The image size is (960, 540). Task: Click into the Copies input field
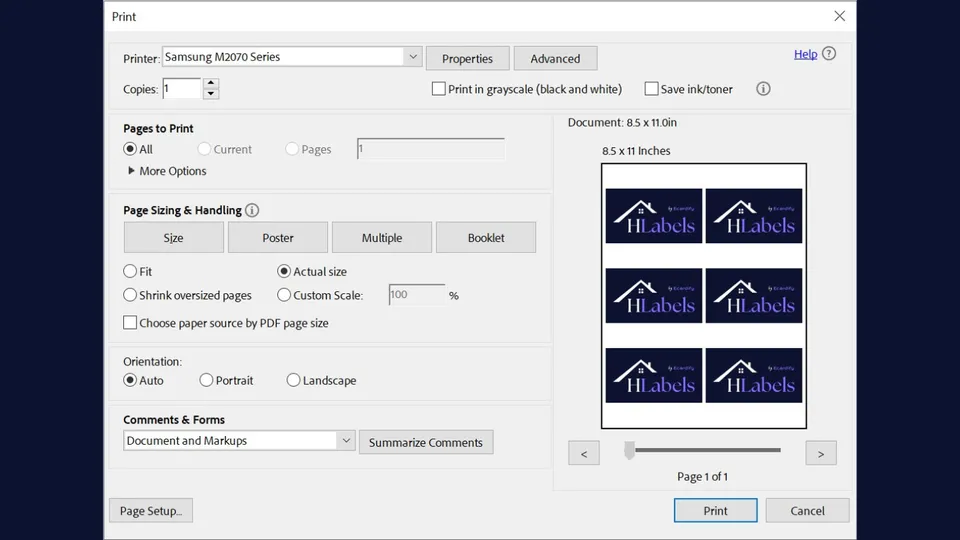pos(181,89)
